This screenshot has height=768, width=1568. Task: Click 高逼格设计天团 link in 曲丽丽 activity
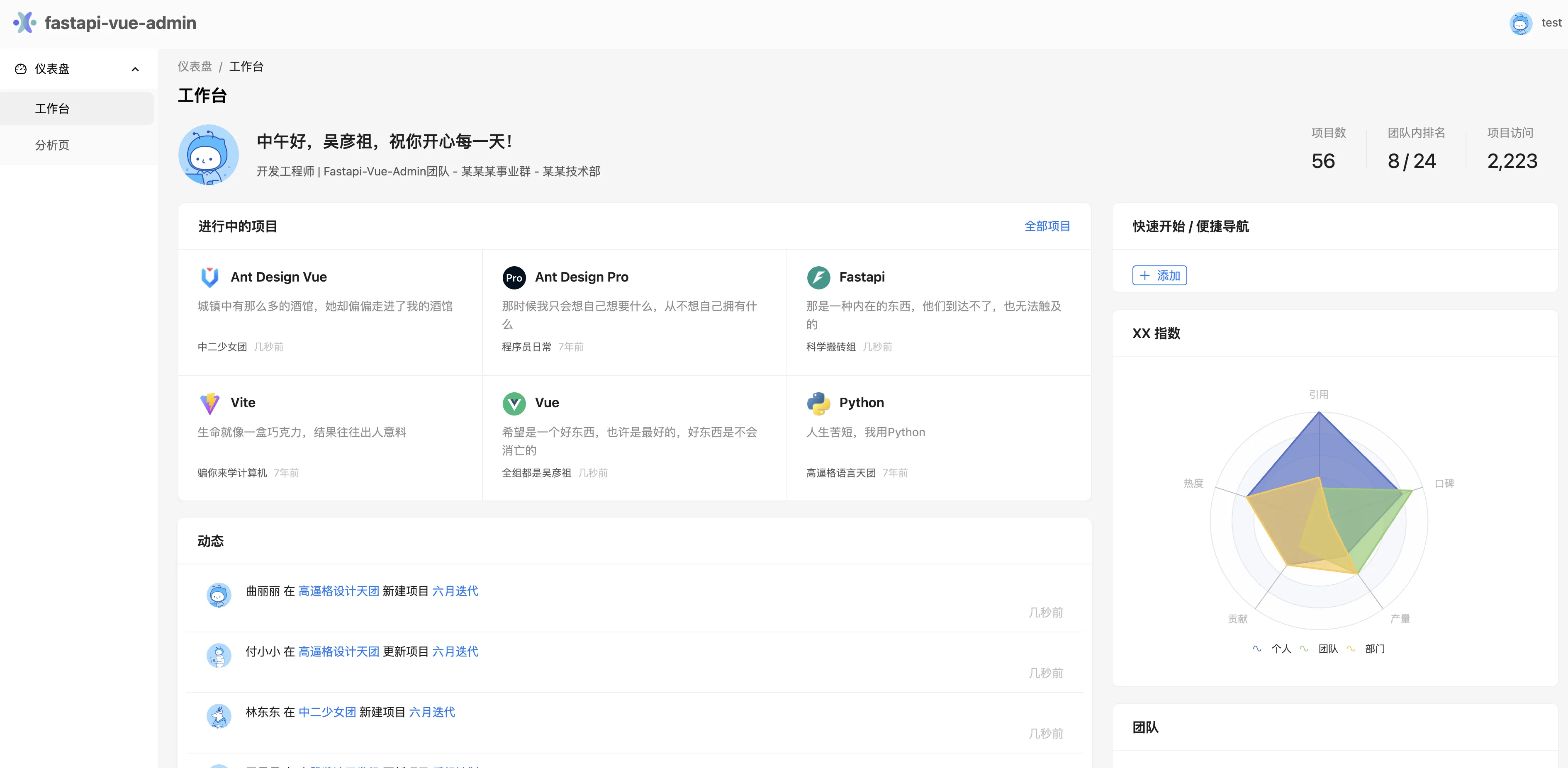[338, 591]
